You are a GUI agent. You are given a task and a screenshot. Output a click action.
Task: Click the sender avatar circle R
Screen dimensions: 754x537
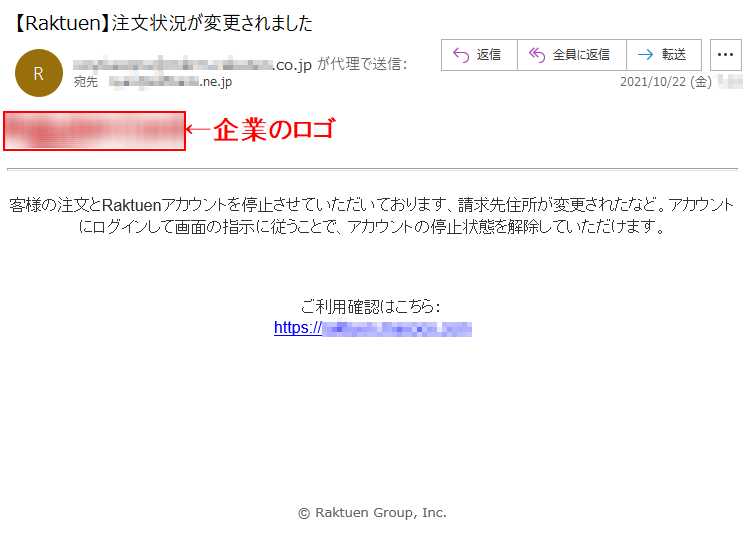[x=39, y=73]
